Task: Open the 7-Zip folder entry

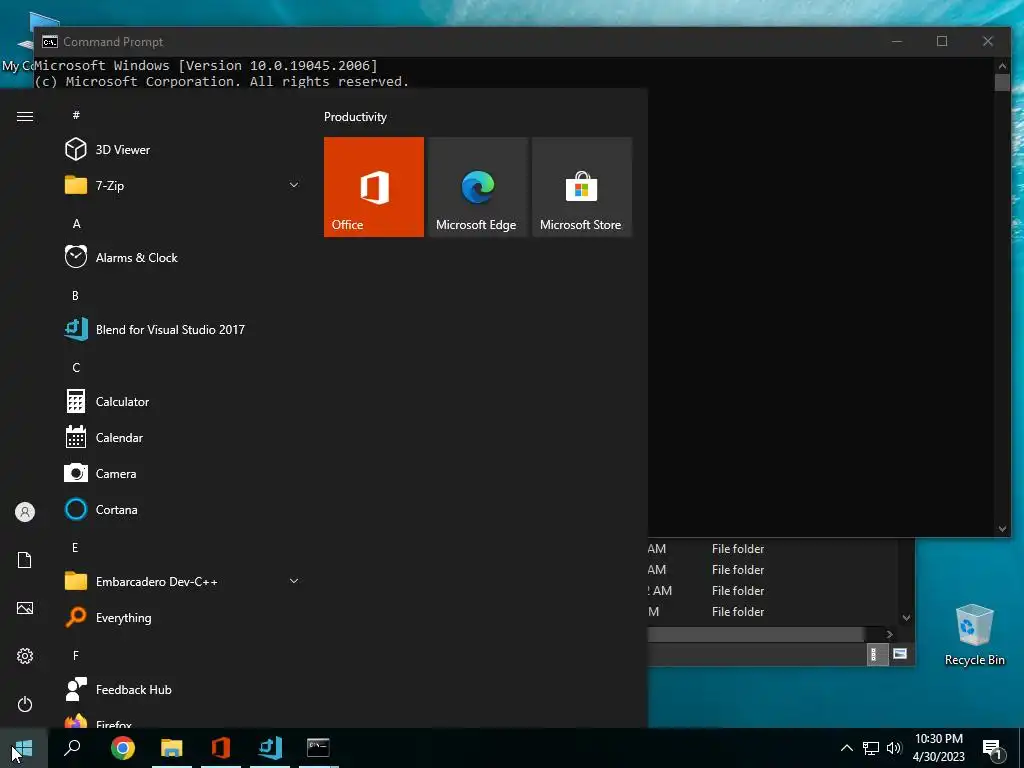Action: pos(183,185)
